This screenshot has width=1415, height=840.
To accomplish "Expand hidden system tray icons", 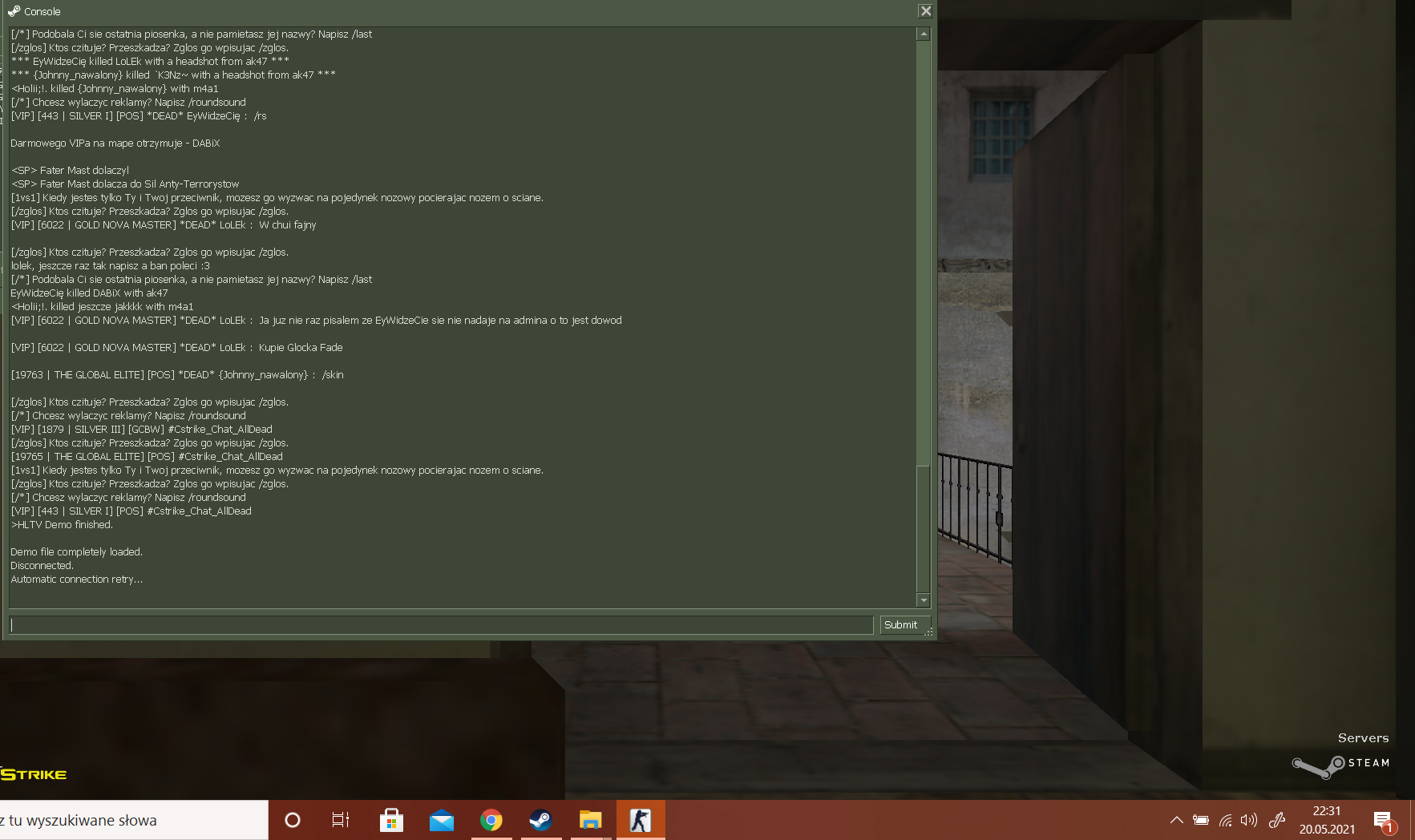I will tap(1176, 820).
